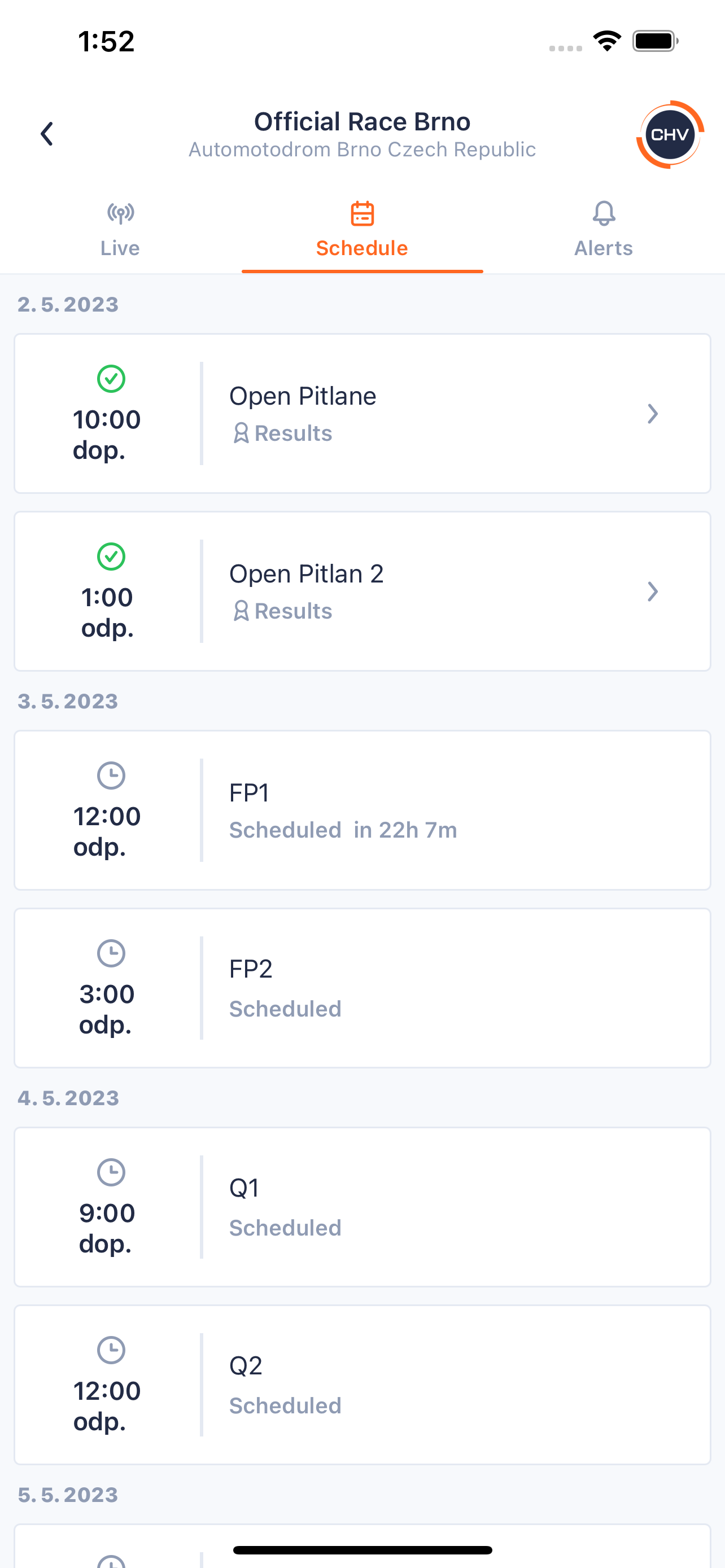The image size is (725, 1568).
Task: Select the FP2 scheduled session card
Action: (362, 988)
